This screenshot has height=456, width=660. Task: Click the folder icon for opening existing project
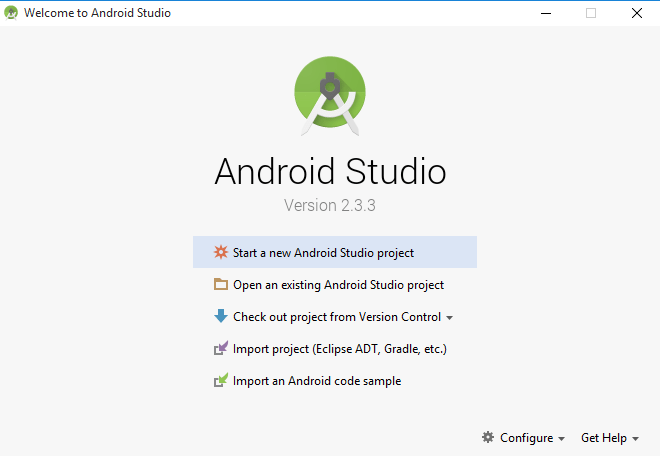[221, 284]
